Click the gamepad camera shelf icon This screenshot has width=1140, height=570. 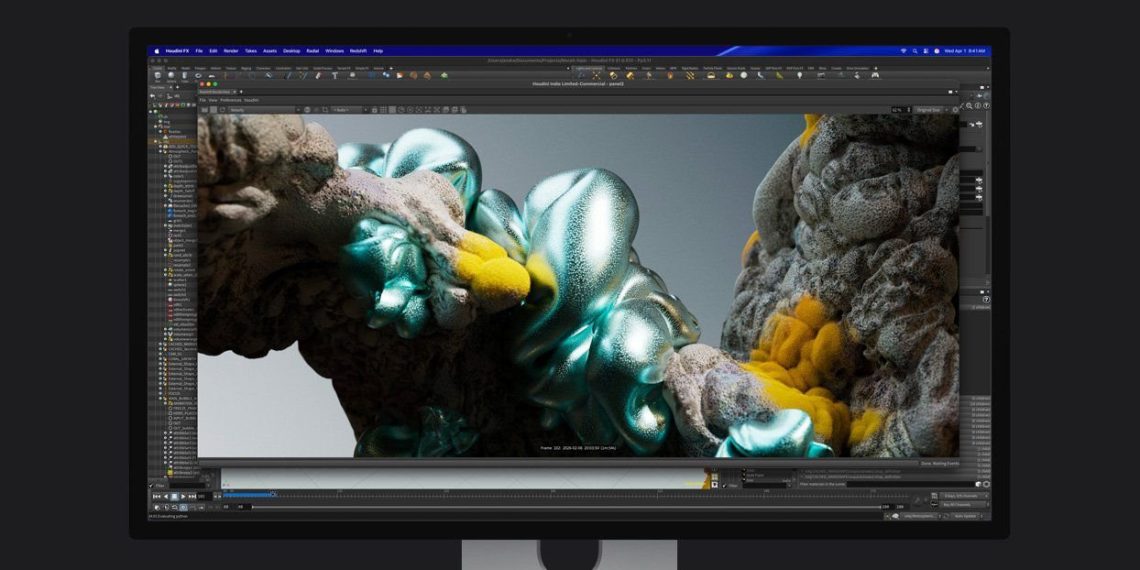875,75
